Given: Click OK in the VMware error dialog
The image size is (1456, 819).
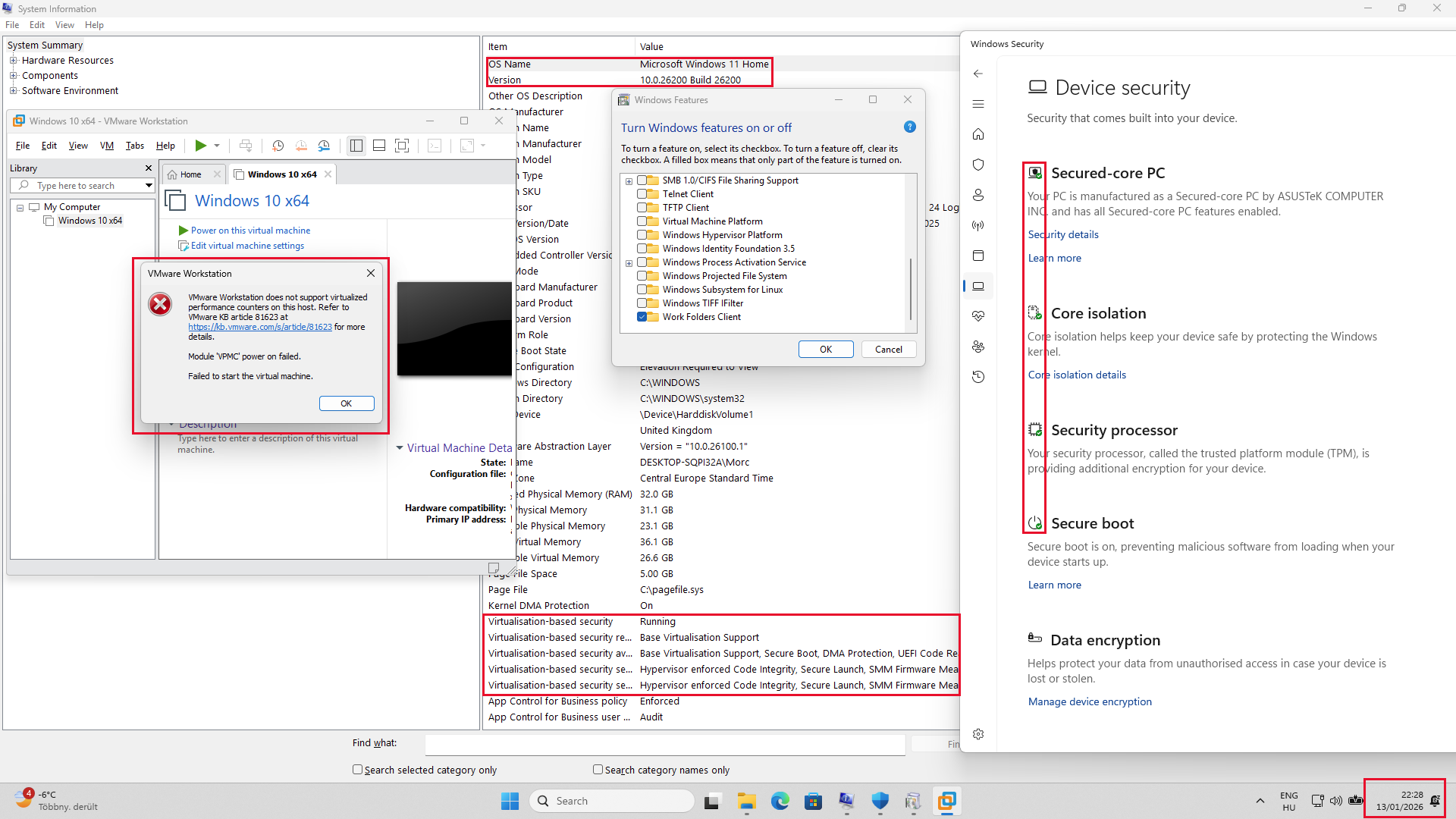Looking at the screenshot, I should coord(347,403).
